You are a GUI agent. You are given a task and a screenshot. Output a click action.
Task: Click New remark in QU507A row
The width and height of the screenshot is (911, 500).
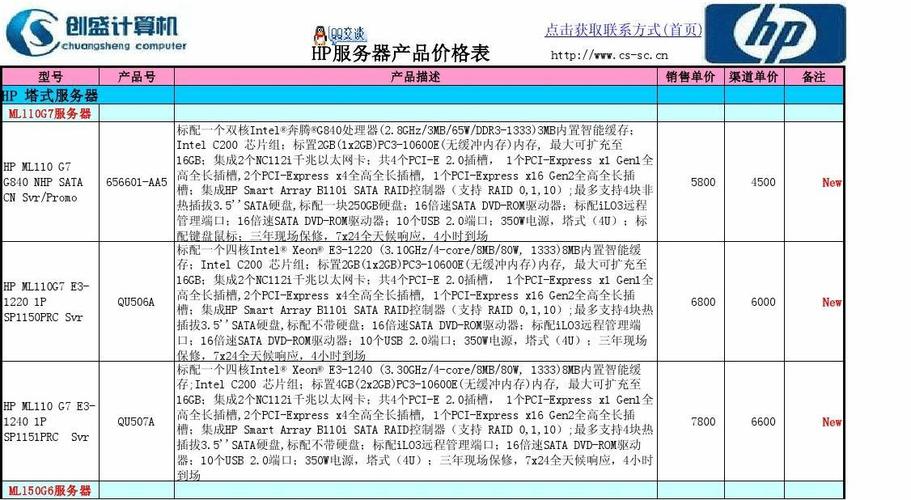click(x=831, y=422)
